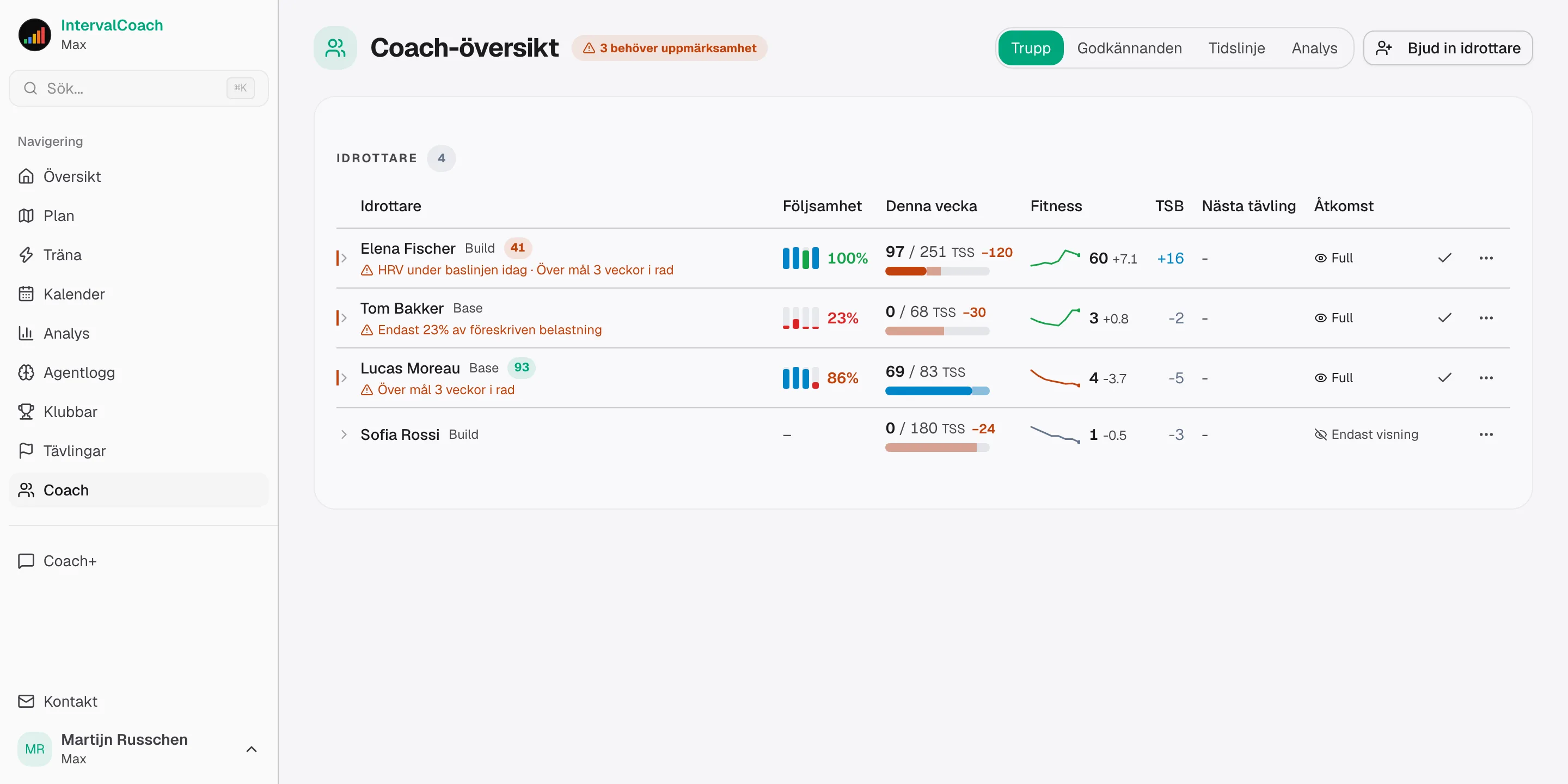Expand Elena Fischer's row
This screenshot has width=1568, height=784.
pos(344,258)
